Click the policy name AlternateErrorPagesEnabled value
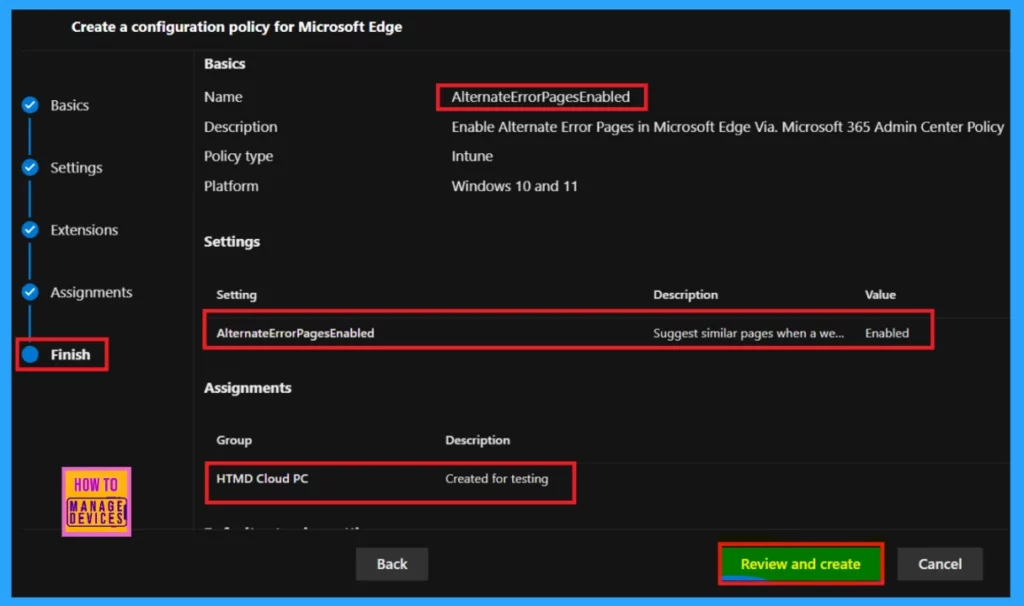1024x606 pixels. coord(541,97)
